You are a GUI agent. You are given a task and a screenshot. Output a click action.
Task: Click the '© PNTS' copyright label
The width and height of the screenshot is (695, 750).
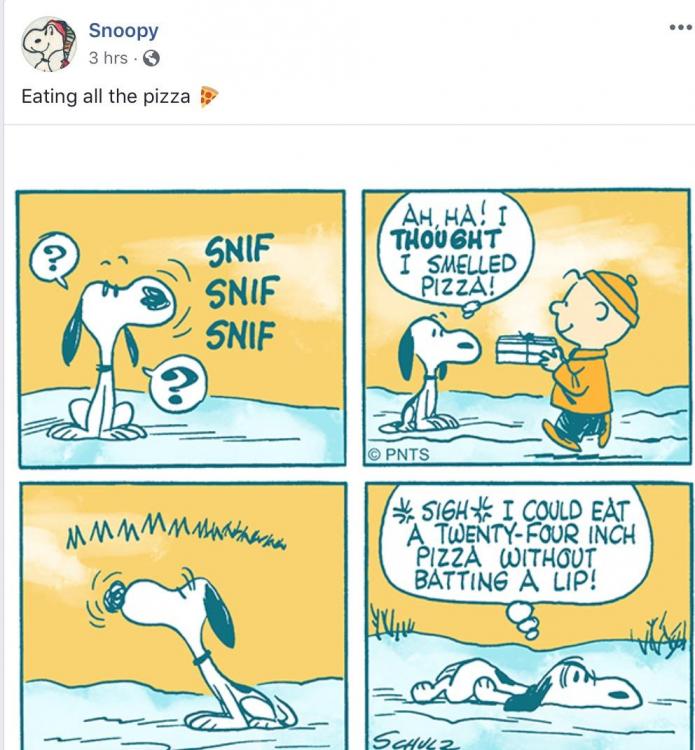(399, 454)
